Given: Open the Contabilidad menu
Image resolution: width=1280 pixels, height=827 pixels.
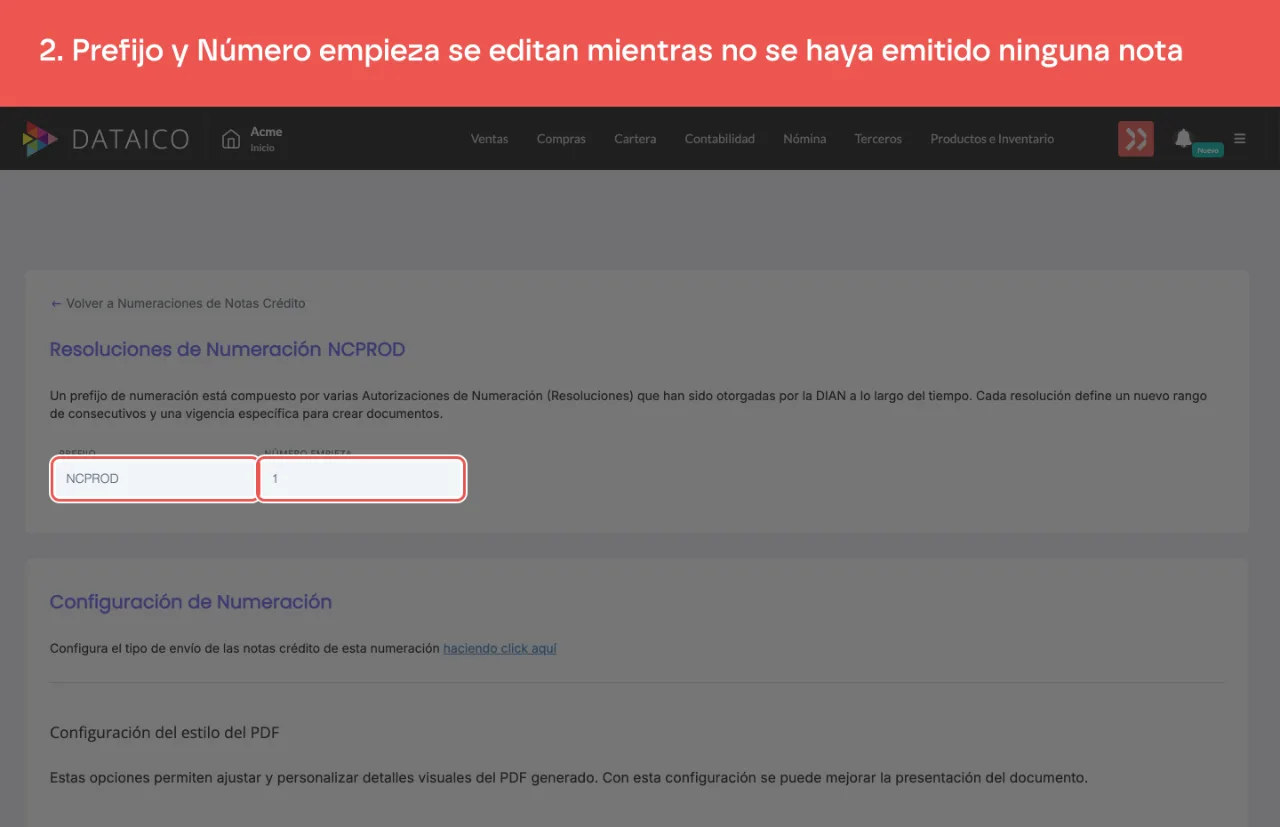Looking at the screenshot, I should (720, 139).
